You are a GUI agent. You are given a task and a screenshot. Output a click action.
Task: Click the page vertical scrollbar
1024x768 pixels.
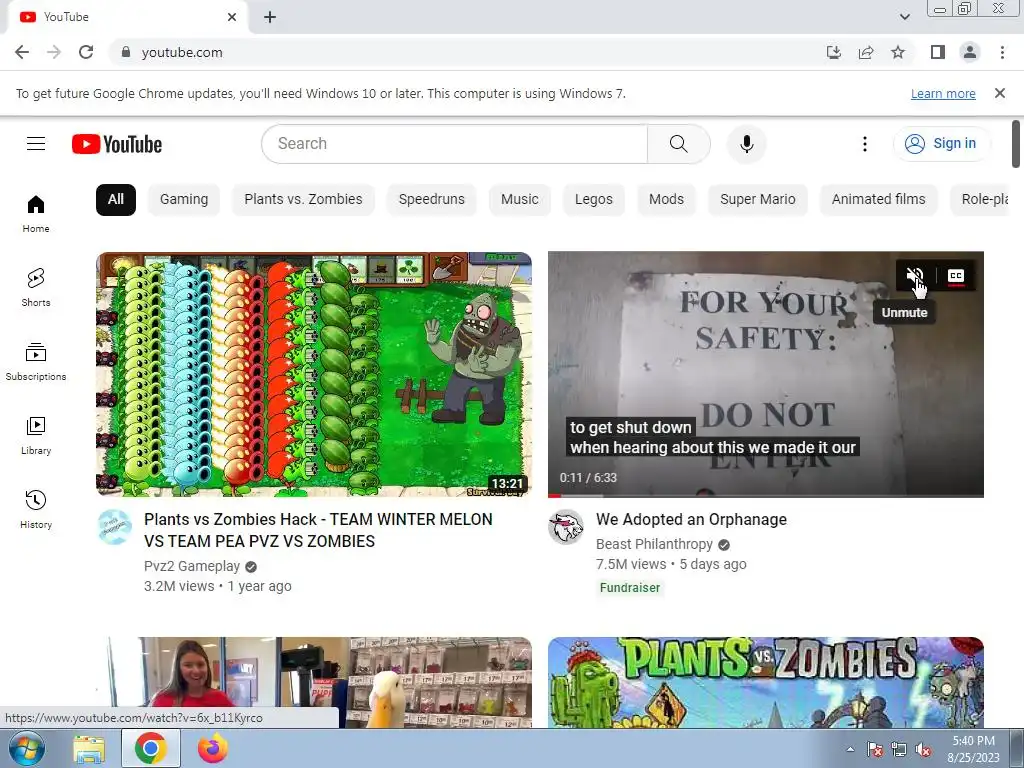1016,144
